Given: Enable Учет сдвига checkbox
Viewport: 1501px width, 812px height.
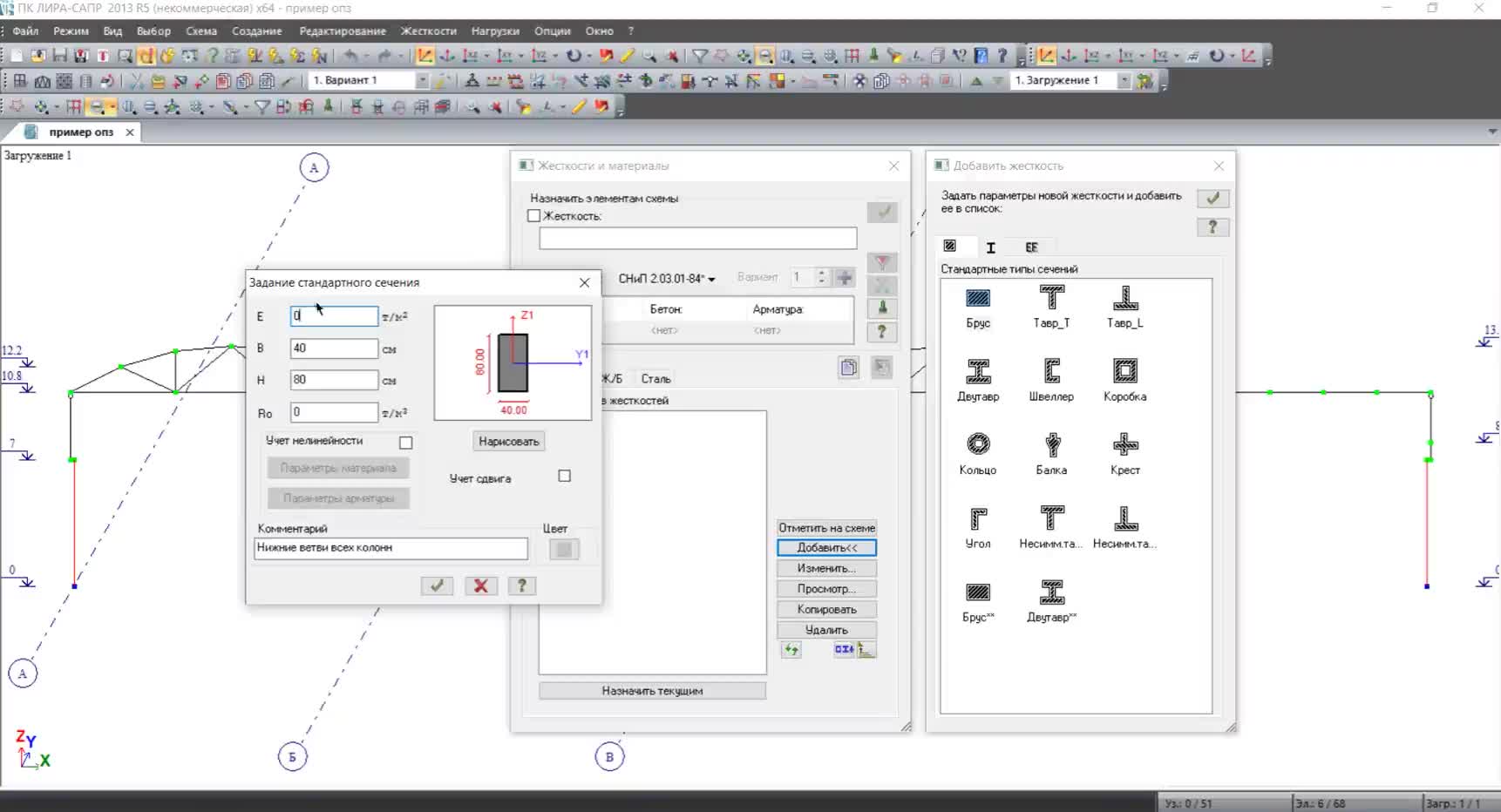Looking at the screenshot, I should pyautogui.click(x=565, y=476).
